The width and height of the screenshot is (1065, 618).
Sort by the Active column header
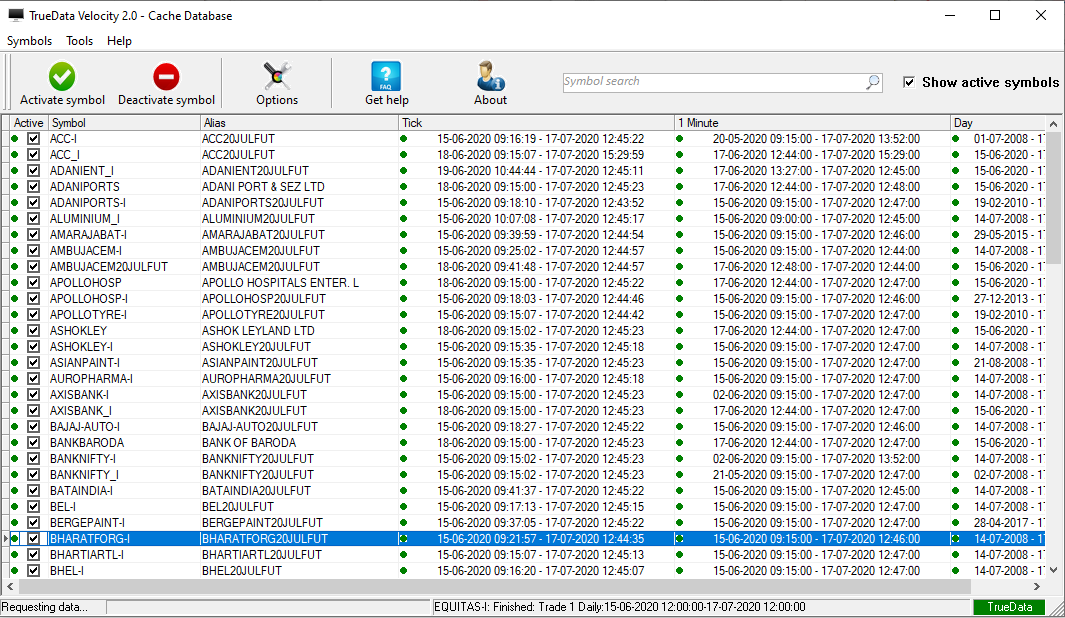click(x=29, y=123)
